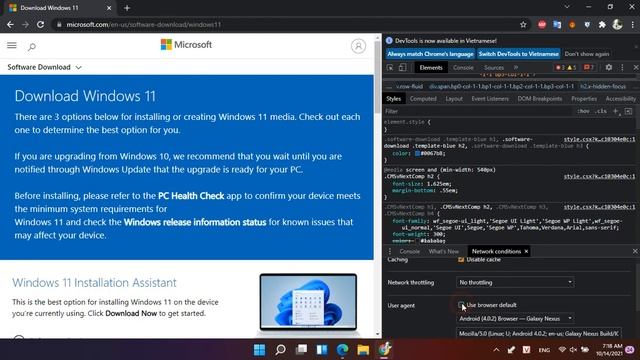Open the Event Listeners tab

pyautogui.click(x=490, y=99)
